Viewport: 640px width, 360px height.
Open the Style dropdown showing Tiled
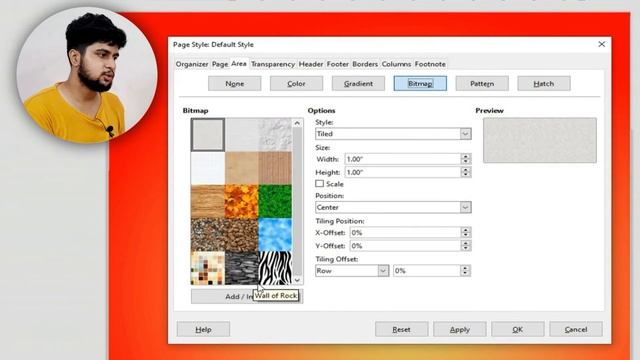coord(393,134)
